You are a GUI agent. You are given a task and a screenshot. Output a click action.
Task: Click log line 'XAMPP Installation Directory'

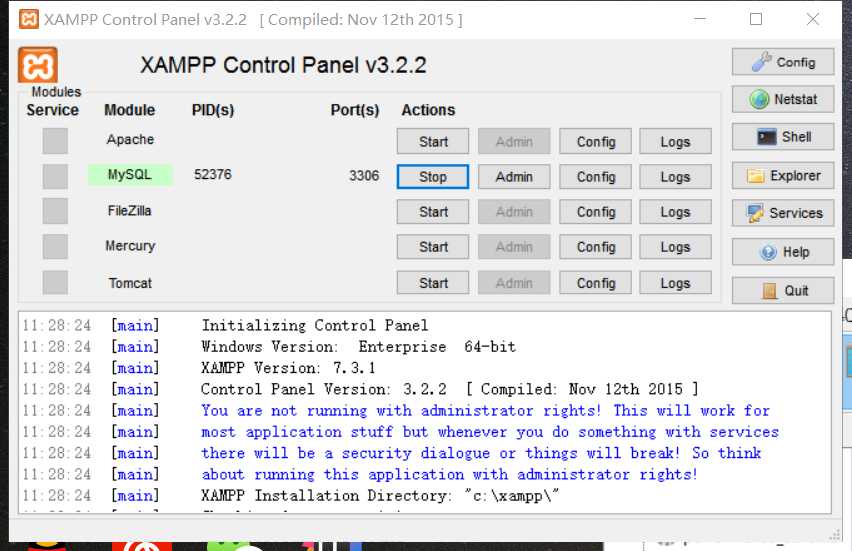pos(380,496)
